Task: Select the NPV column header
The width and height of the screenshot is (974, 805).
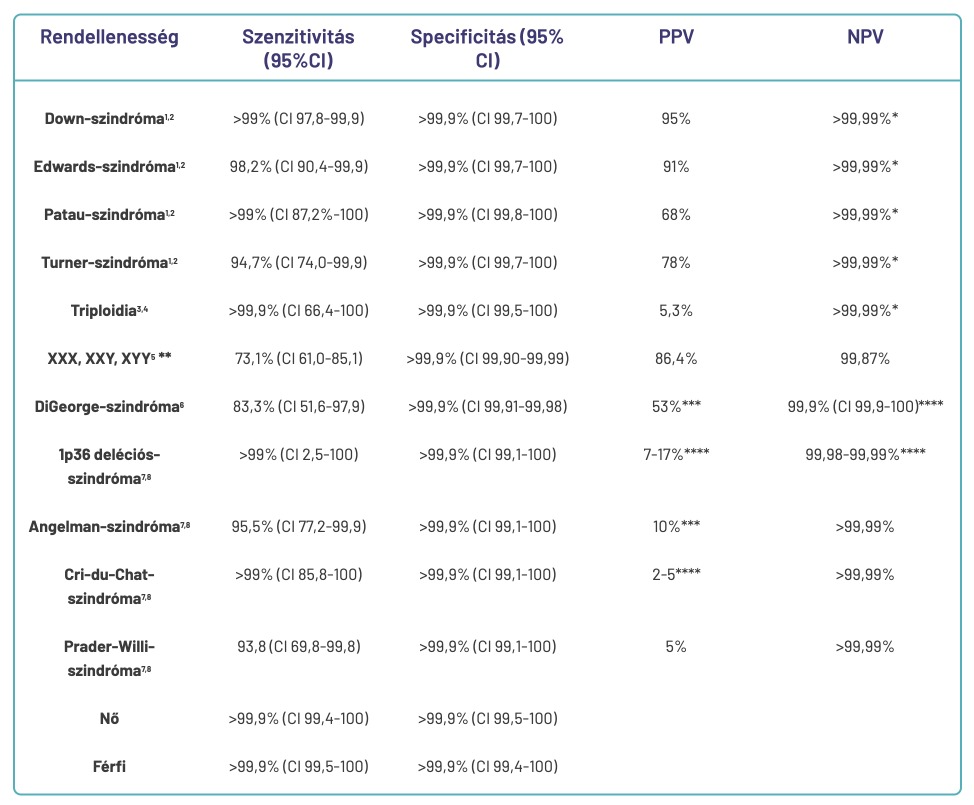Action: 865,38
